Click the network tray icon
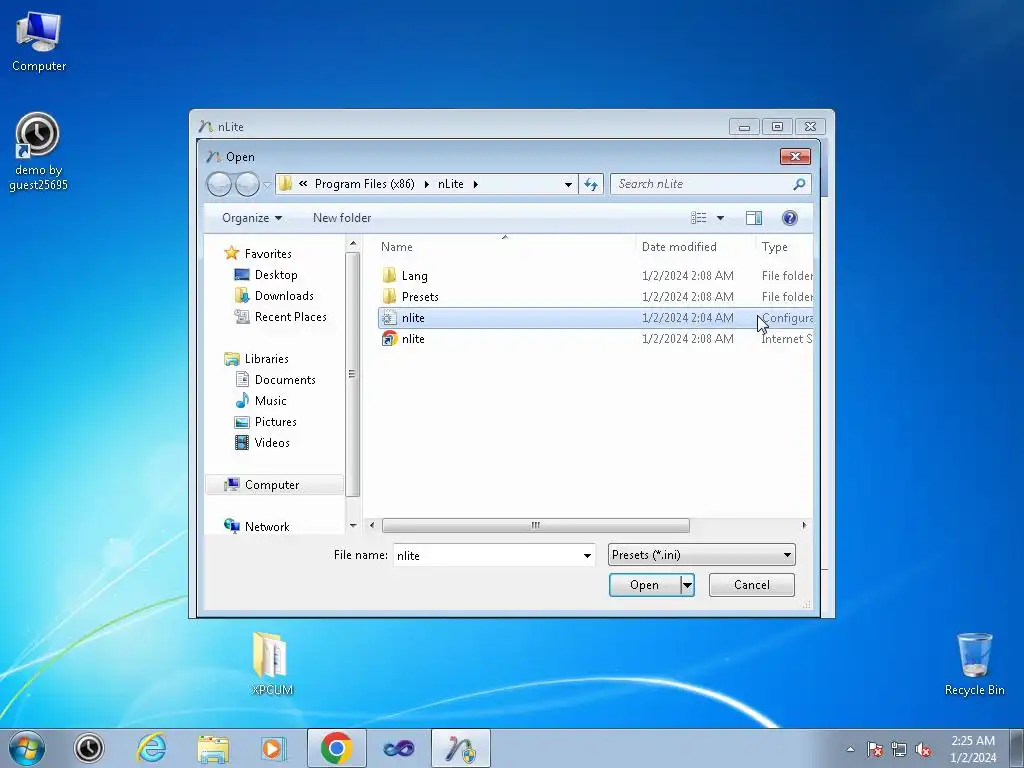The image size is (1024, 768). [899, 750]
